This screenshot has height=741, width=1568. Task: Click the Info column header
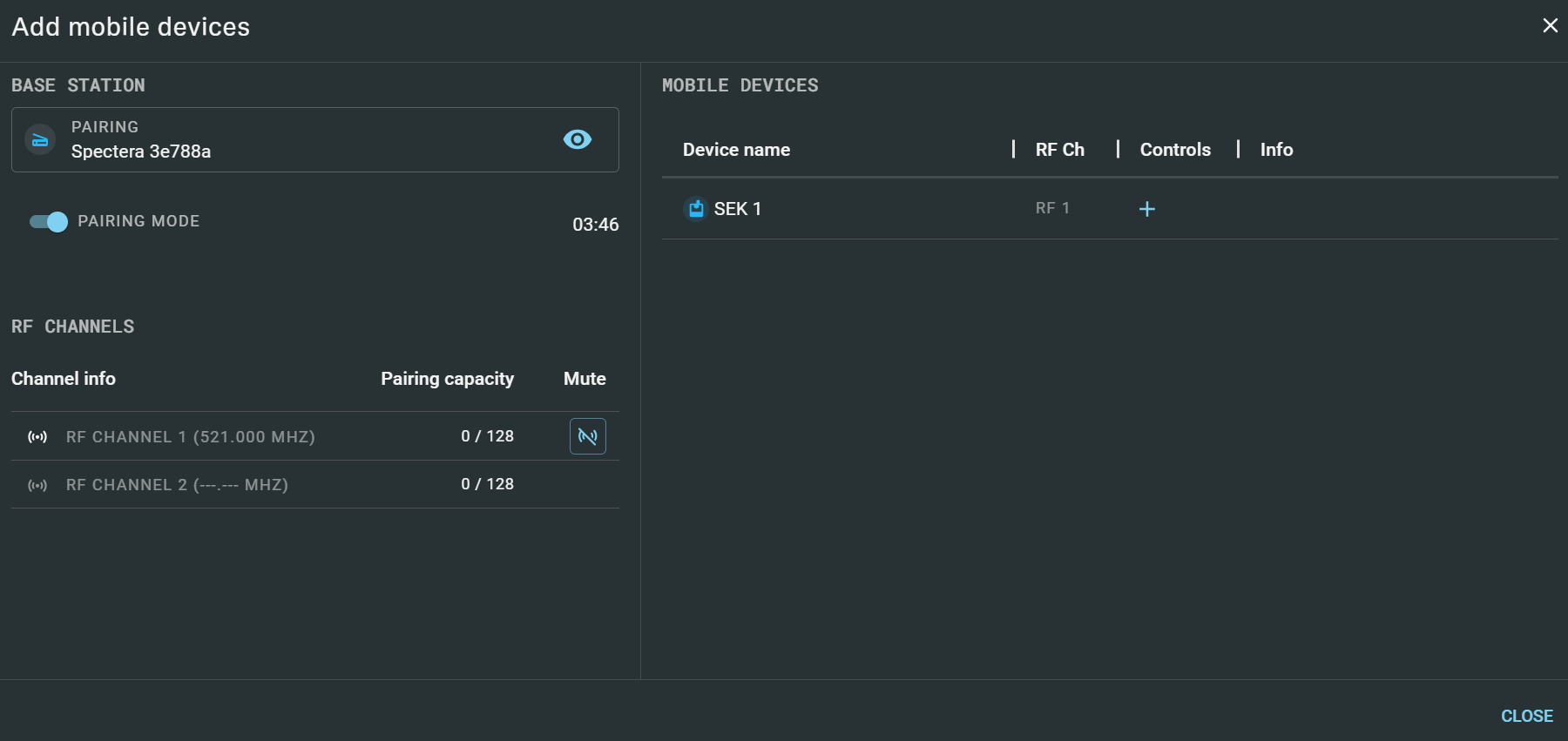1275,150
